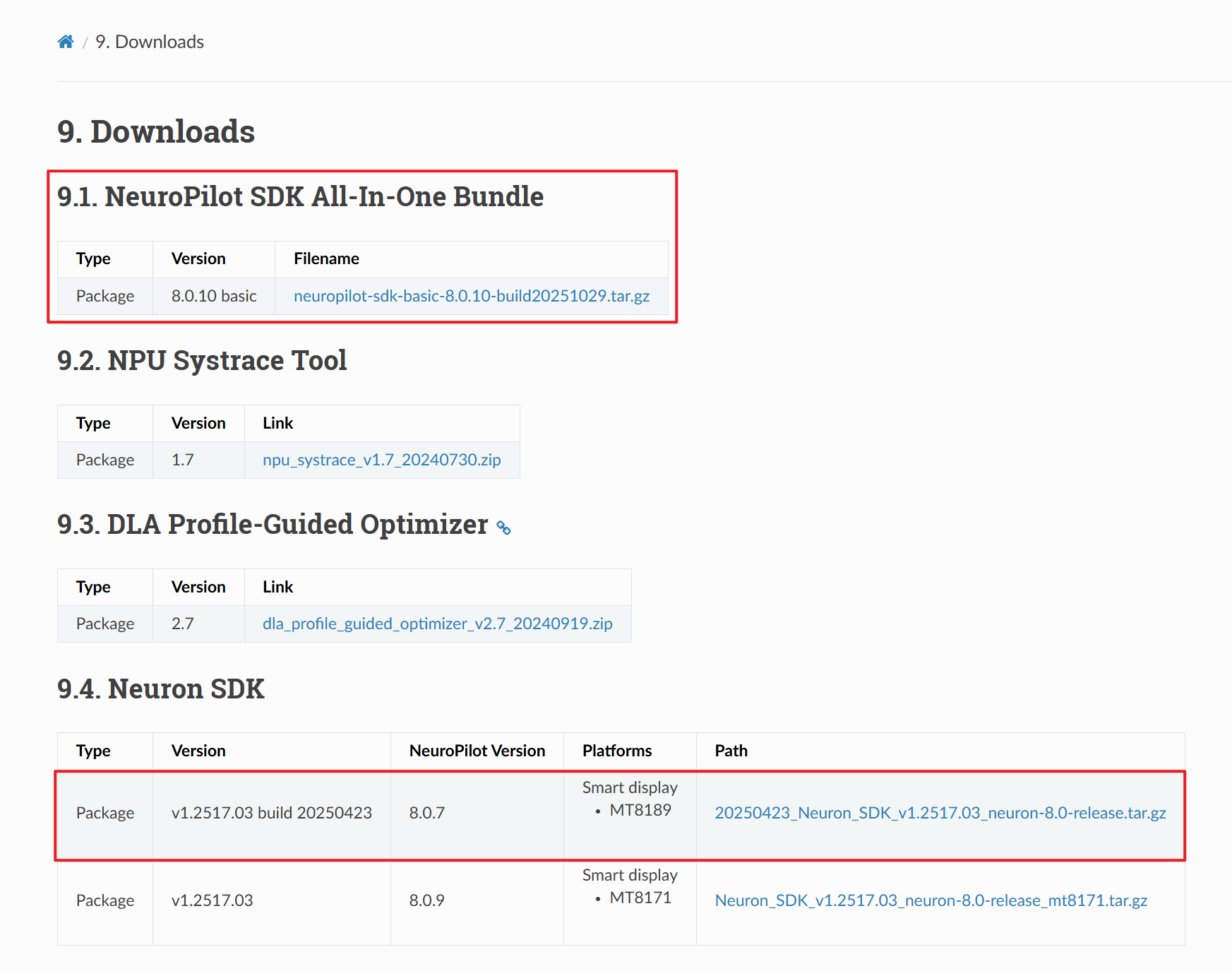Open the 20250423_Neuron_SDK release tar.gz link
Image resolution: width=1232 pixels, height=971 pixels.
tap(940, 813)
